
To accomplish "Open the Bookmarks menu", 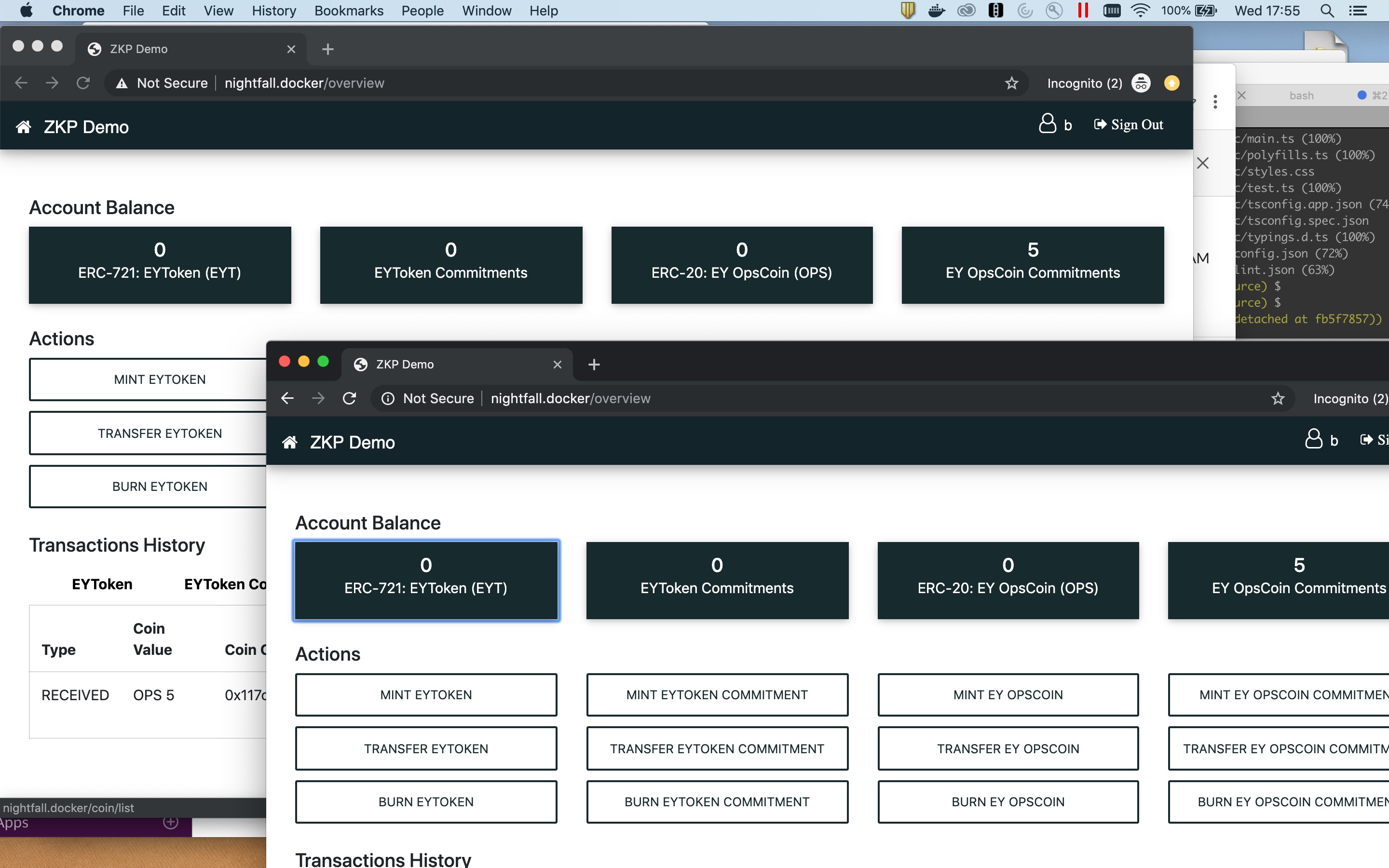I will (349, 10).
